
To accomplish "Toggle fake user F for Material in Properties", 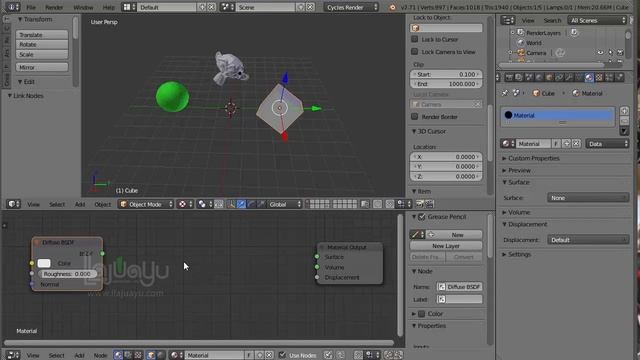I will pyautogui.click(x=556, y=144).
